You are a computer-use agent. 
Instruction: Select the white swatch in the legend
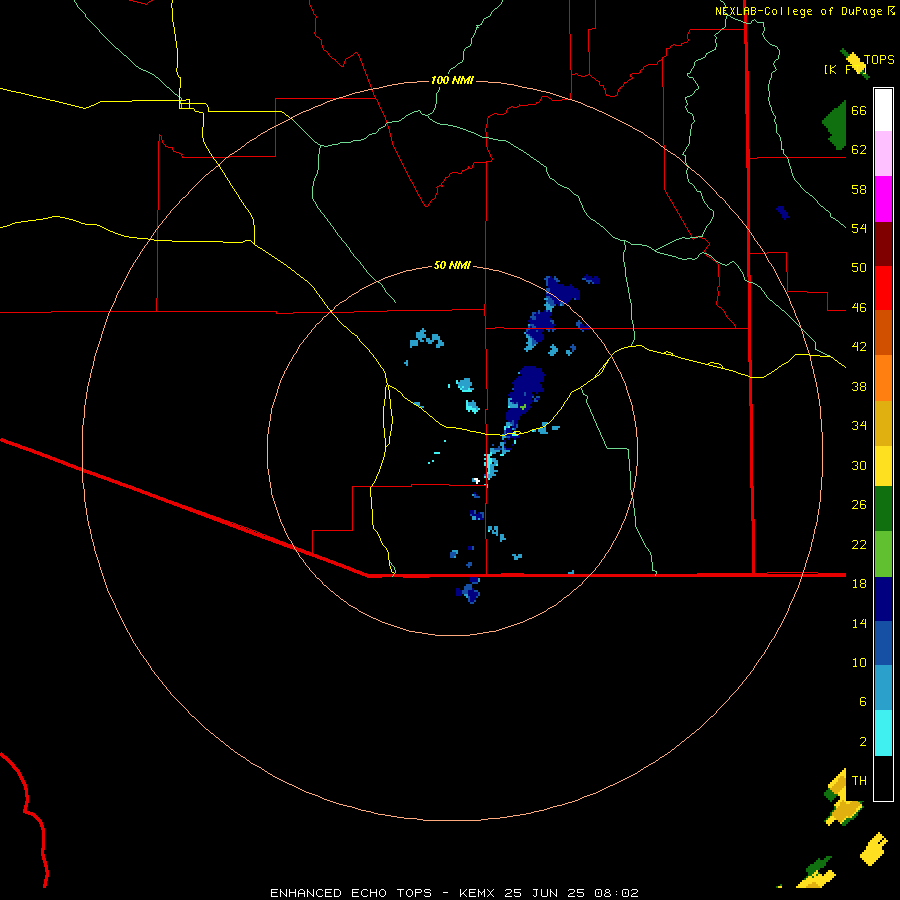(x=883, y=110)
